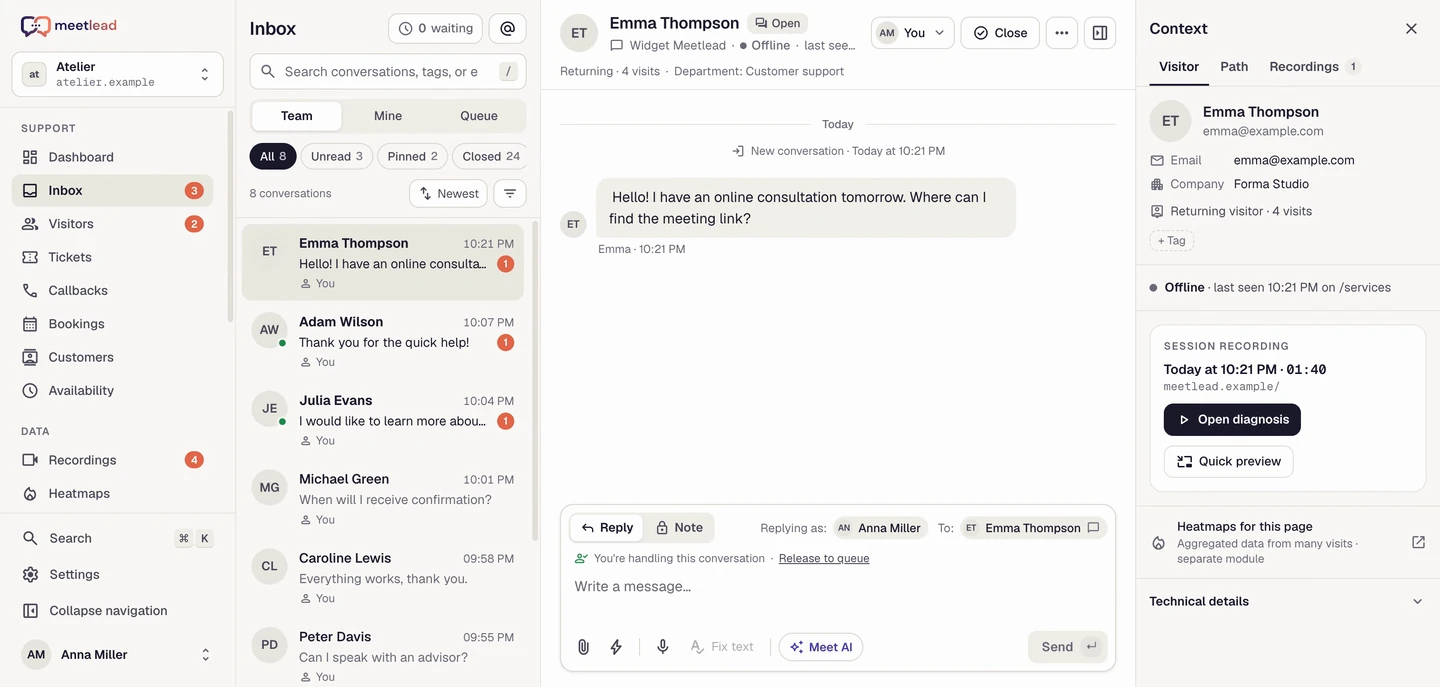Image resolution: width=1440 pixels, height=687 pixels.
Task: Open Availability in the sidebar
Action: click(112, 390)
